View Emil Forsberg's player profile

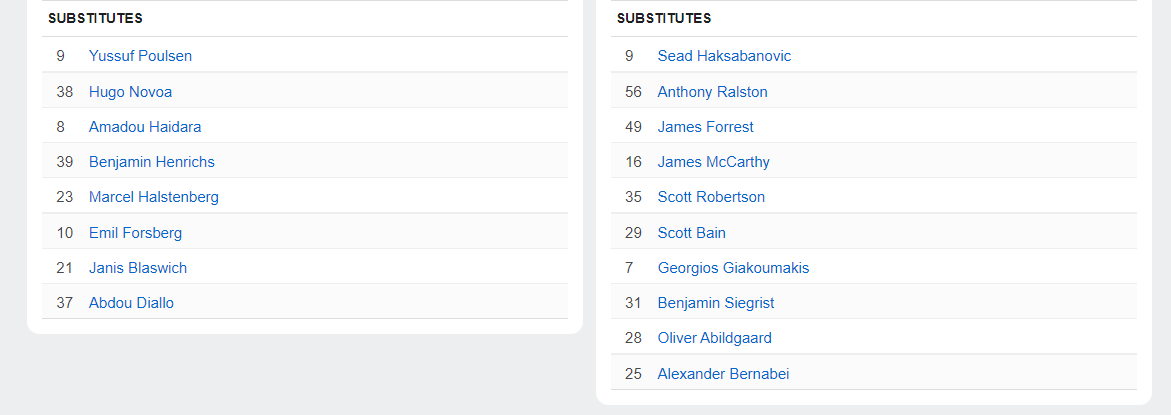point(135,233)
